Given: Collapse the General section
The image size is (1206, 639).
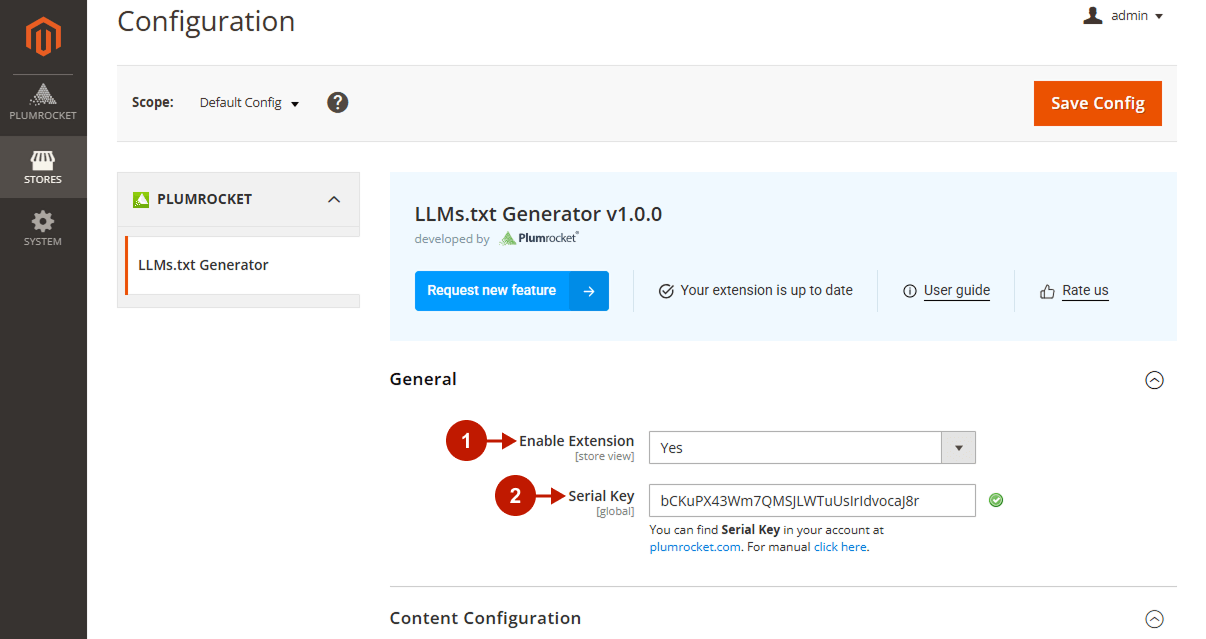Looking at the screenshot, I should coord(1155,380).
